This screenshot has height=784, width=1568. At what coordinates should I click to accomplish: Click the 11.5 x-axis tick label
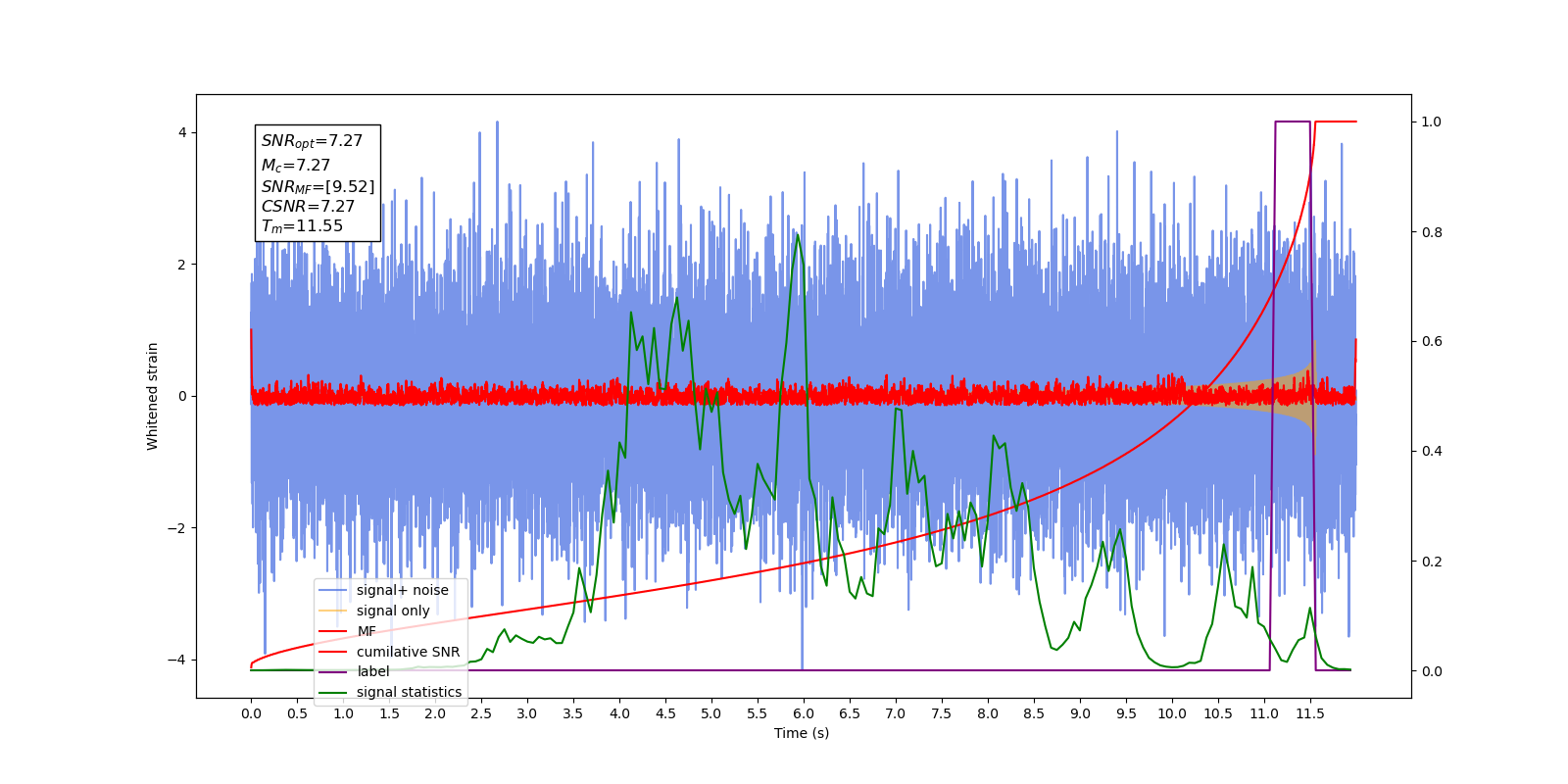1310,713
